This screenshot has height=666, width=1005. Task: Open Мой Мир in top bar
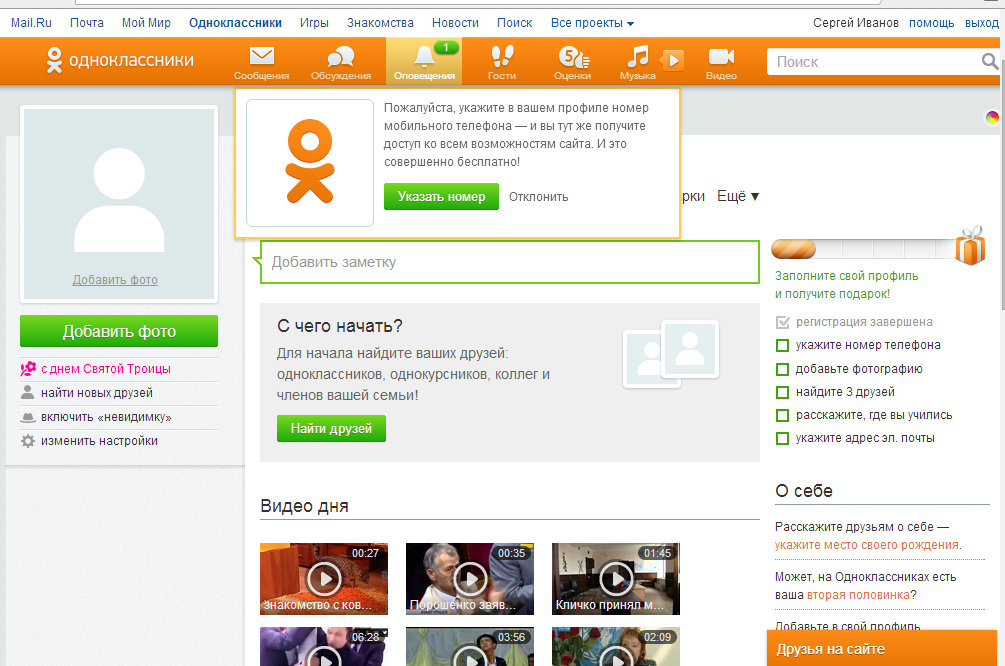pos(146,23)
